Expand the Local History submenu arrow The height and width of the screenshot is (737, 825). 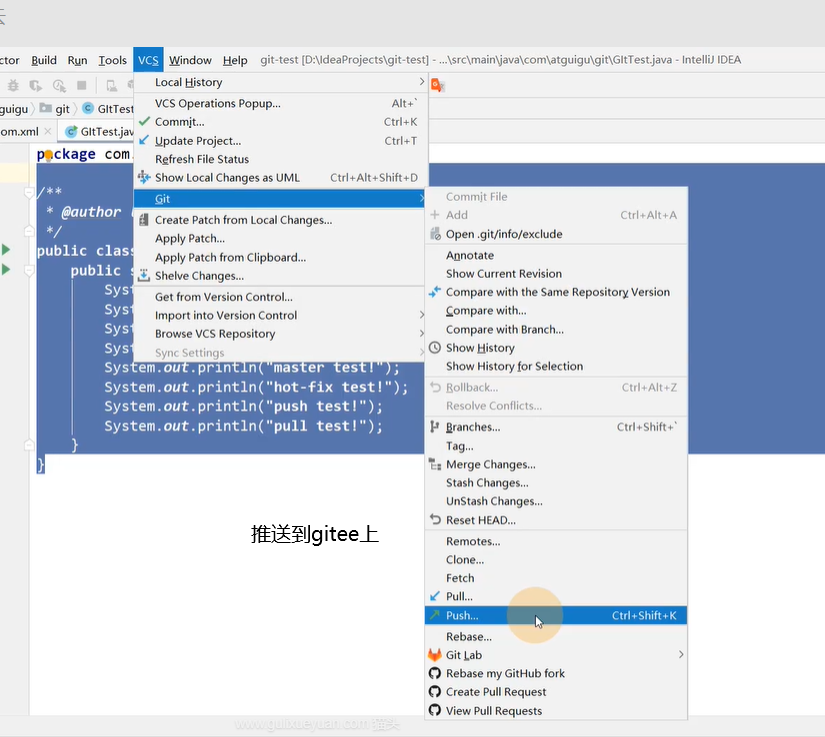click(x=421, y=82)
